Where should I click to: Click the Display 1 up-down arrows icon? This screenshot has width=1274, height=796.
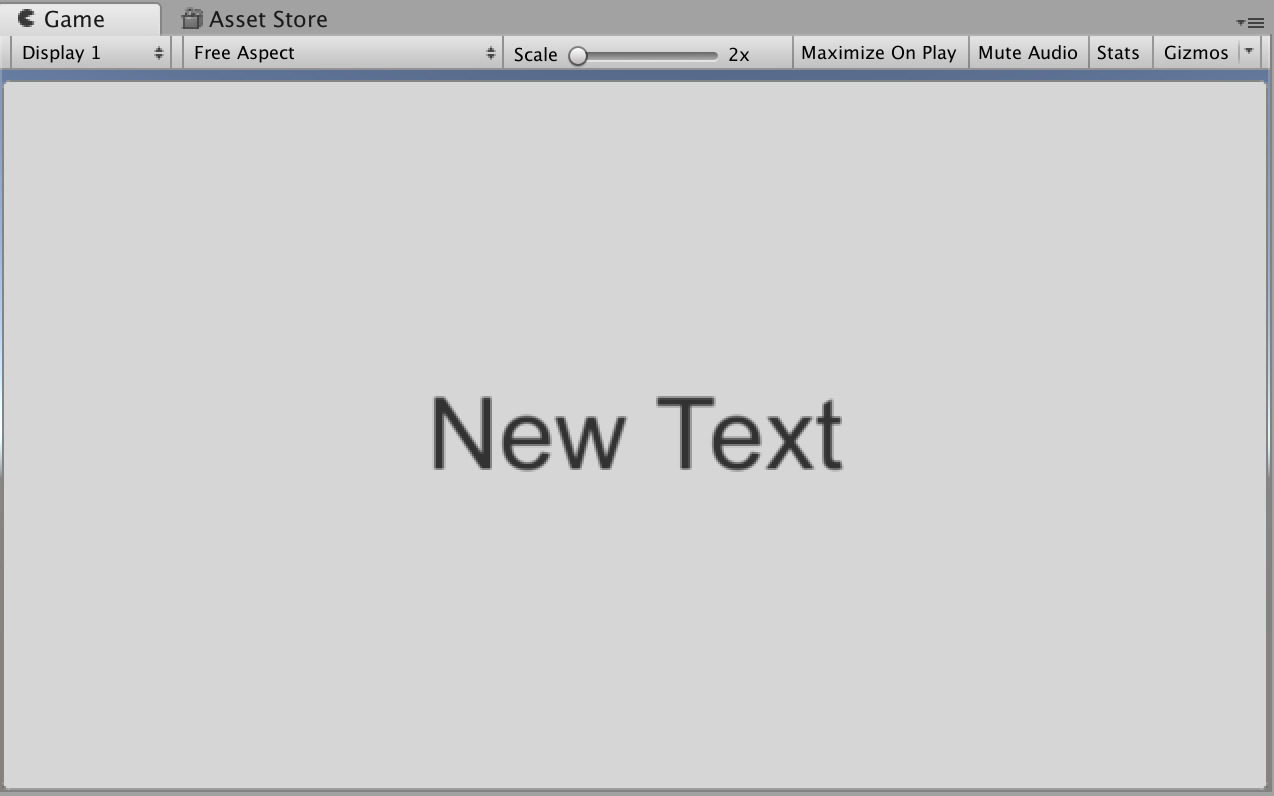(158, 52)
